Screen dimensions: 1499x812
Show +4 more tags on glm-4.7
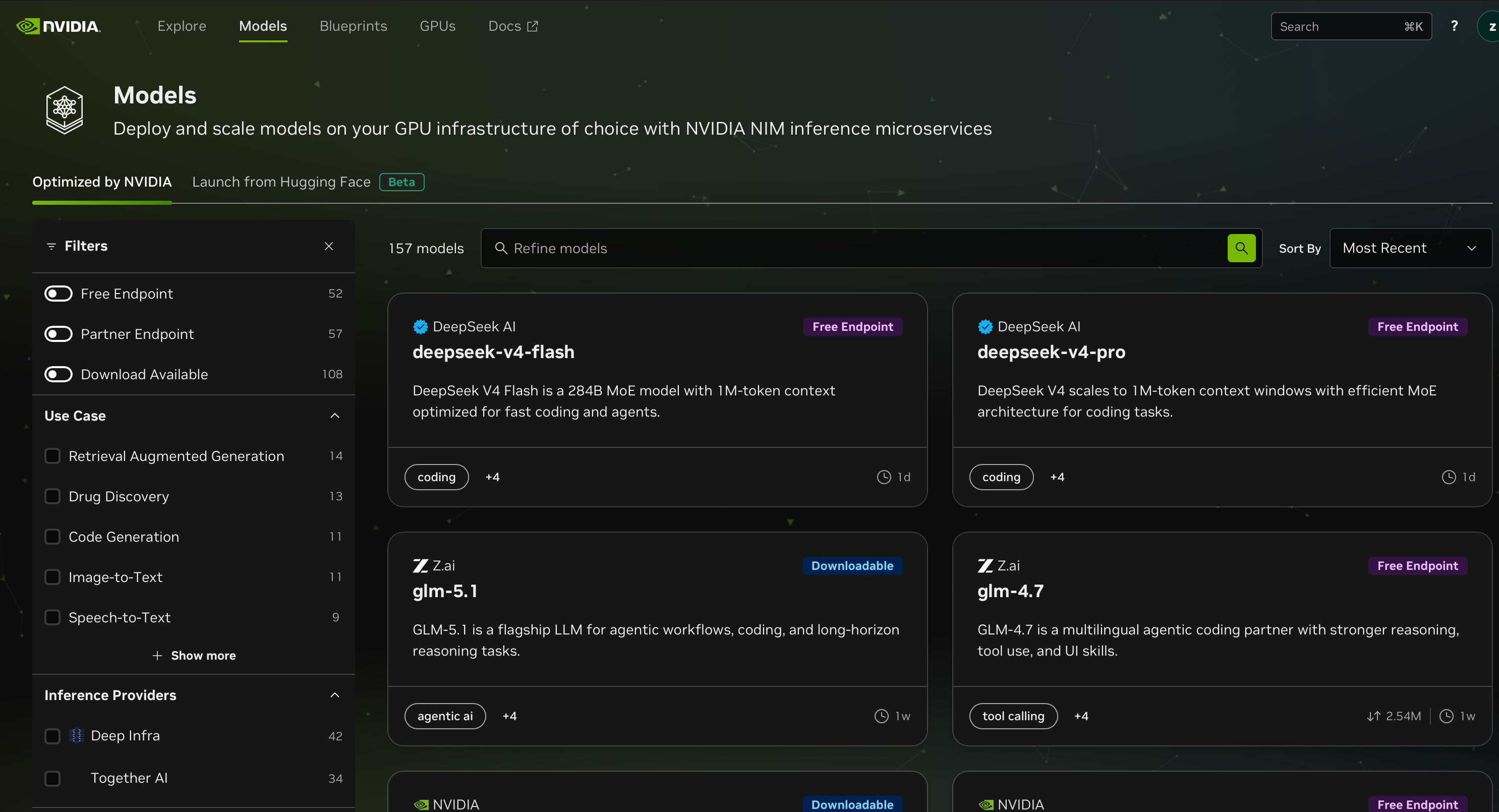click(x=1080, y=717)
